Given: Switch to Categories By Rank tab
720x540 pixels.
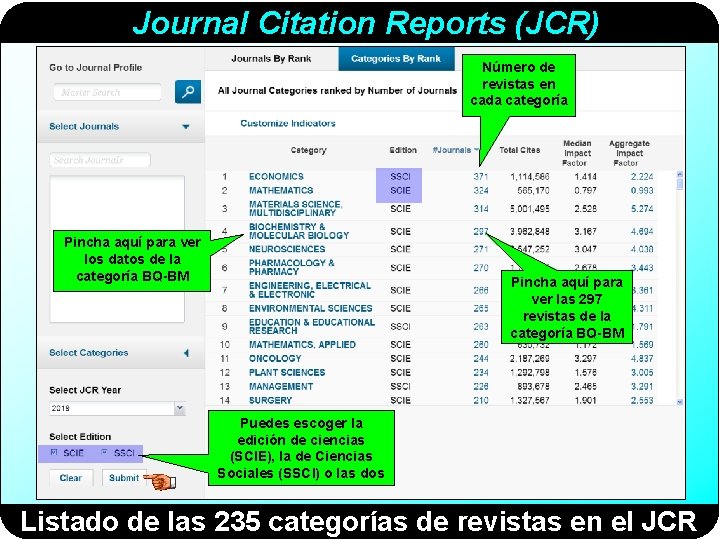Looking at the screenshot, I should point(396,59).
